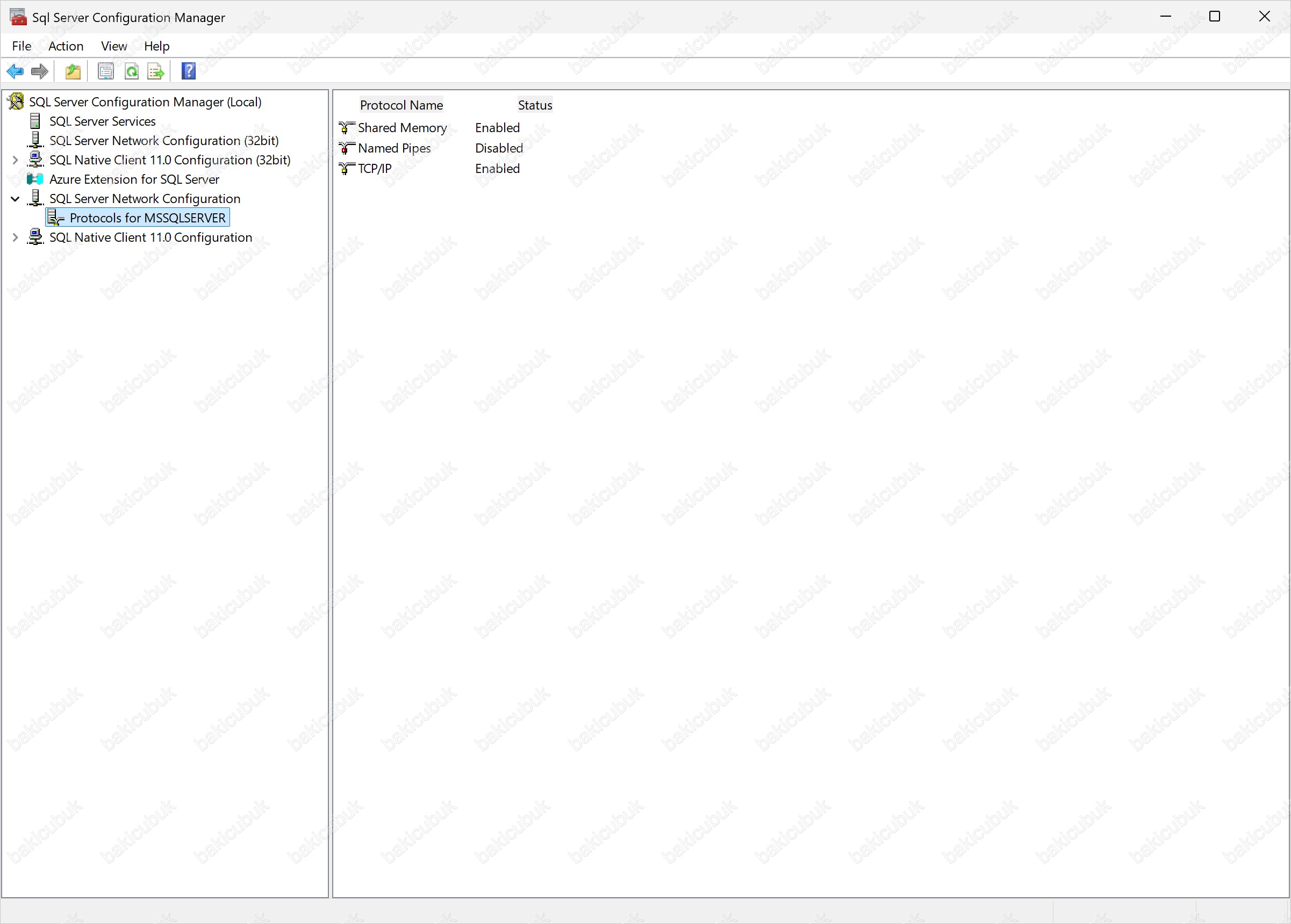Select SQL Server Services in the tree
This screenshot has width=1291, height=924.
click(x=102, y=121)
